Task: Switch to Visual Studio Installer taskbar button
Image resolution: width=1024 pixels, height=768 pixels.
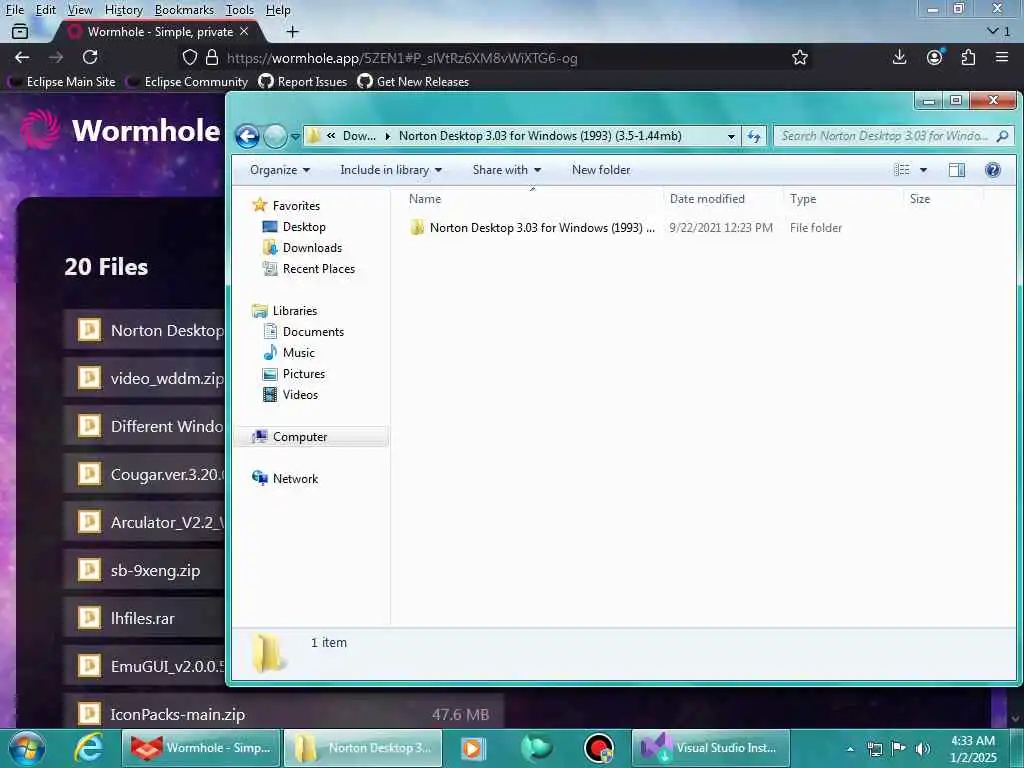Action: [711, 748]
